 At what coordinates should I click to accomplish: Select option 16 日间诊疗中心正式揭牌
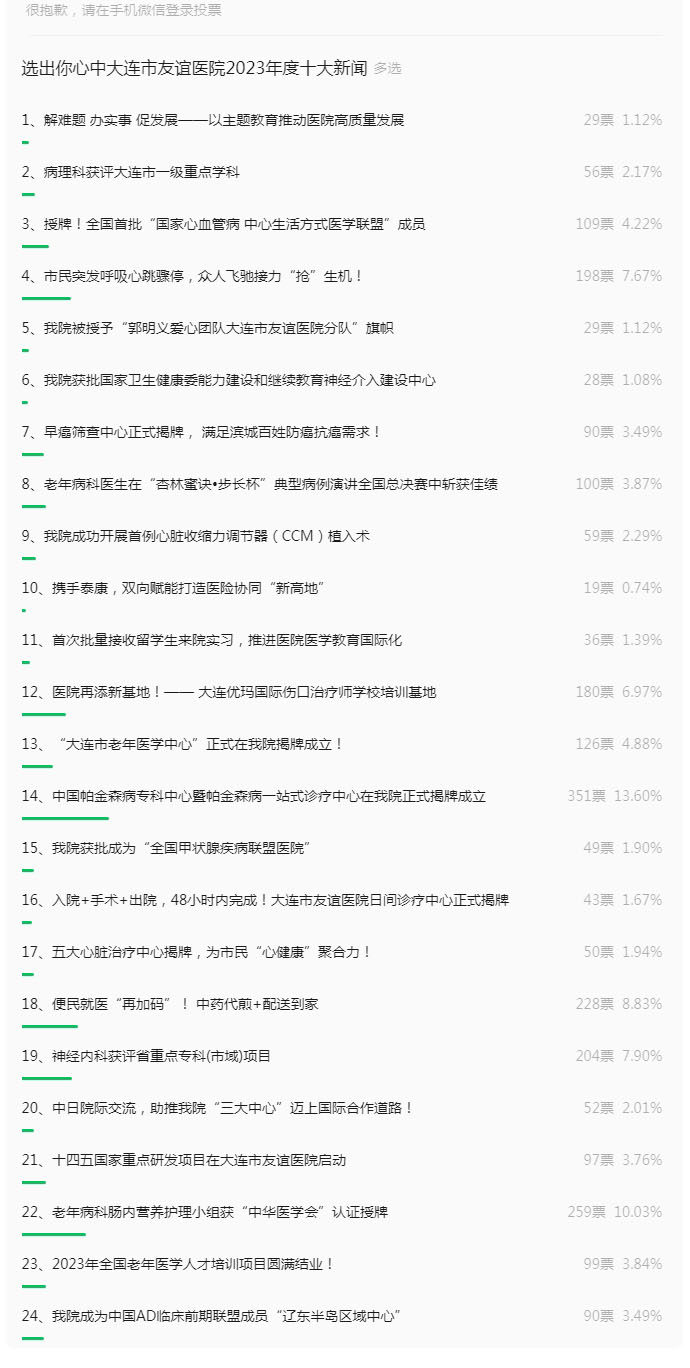tap(265, 900)
